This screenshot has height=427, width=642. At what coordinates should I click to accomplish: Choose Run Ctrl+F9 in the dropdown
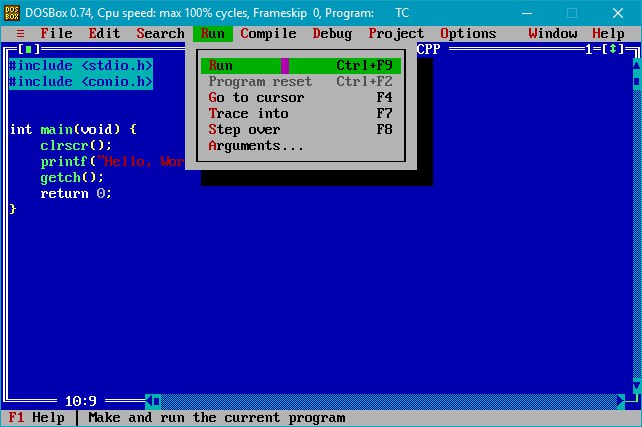(301, 66)
